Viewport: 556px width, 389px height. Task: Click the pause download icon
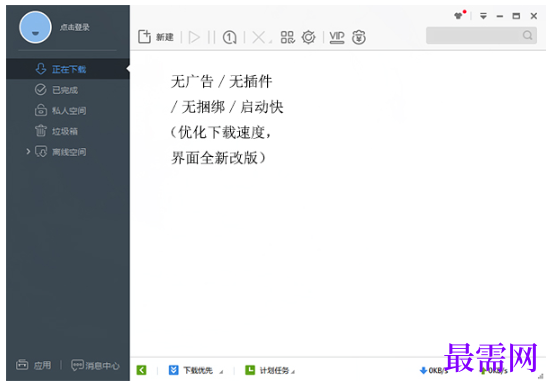[x=211, y=37]
